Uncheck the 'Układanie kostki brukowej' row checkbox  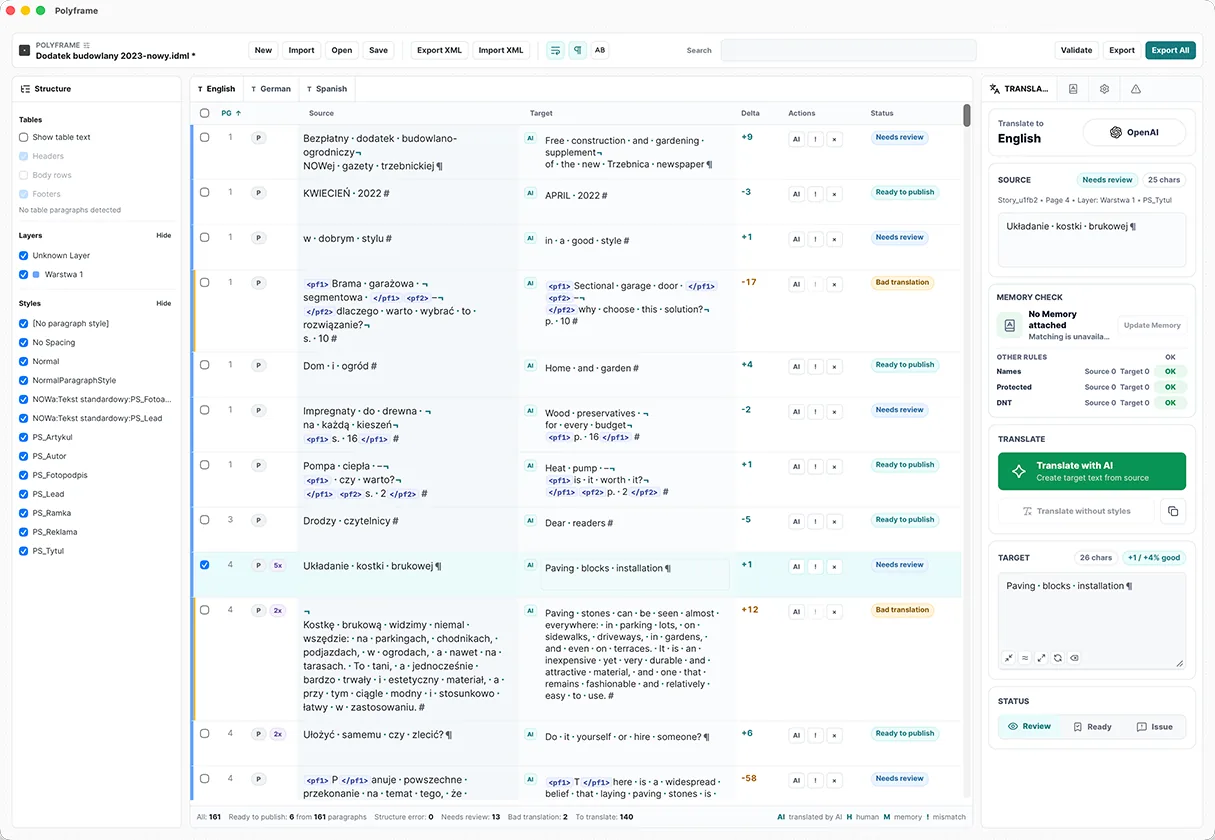pyautogui.click(x=204, y=565)
